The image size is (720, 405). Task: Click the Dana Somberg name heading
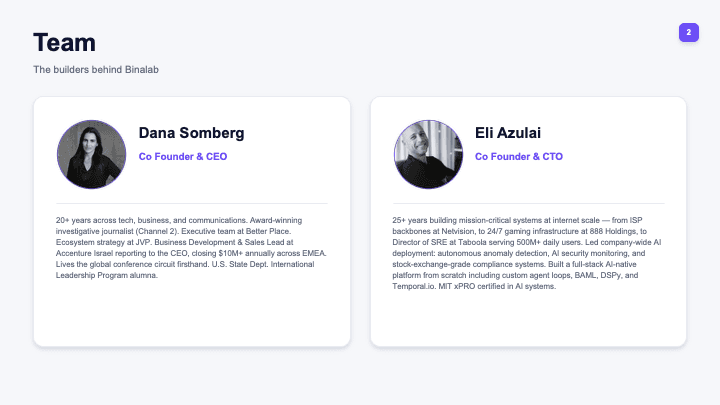191,133
